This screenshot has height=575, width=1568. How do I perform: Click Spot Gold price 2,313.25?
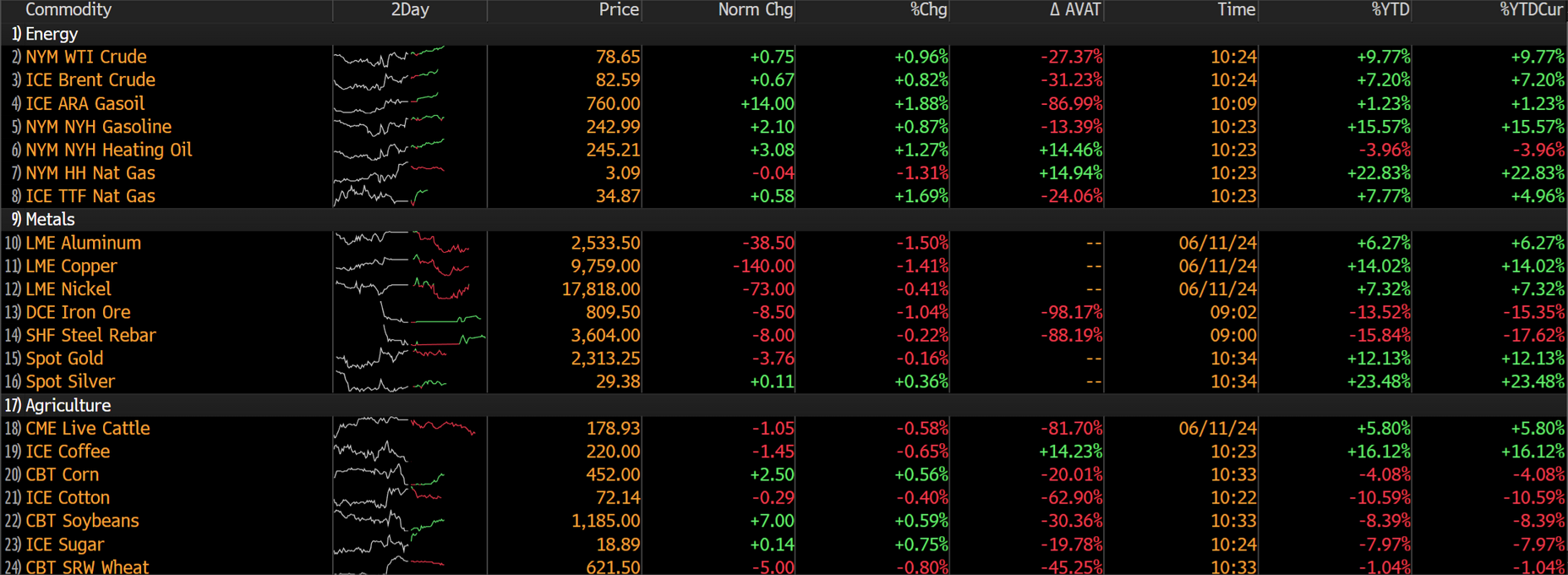605,359
